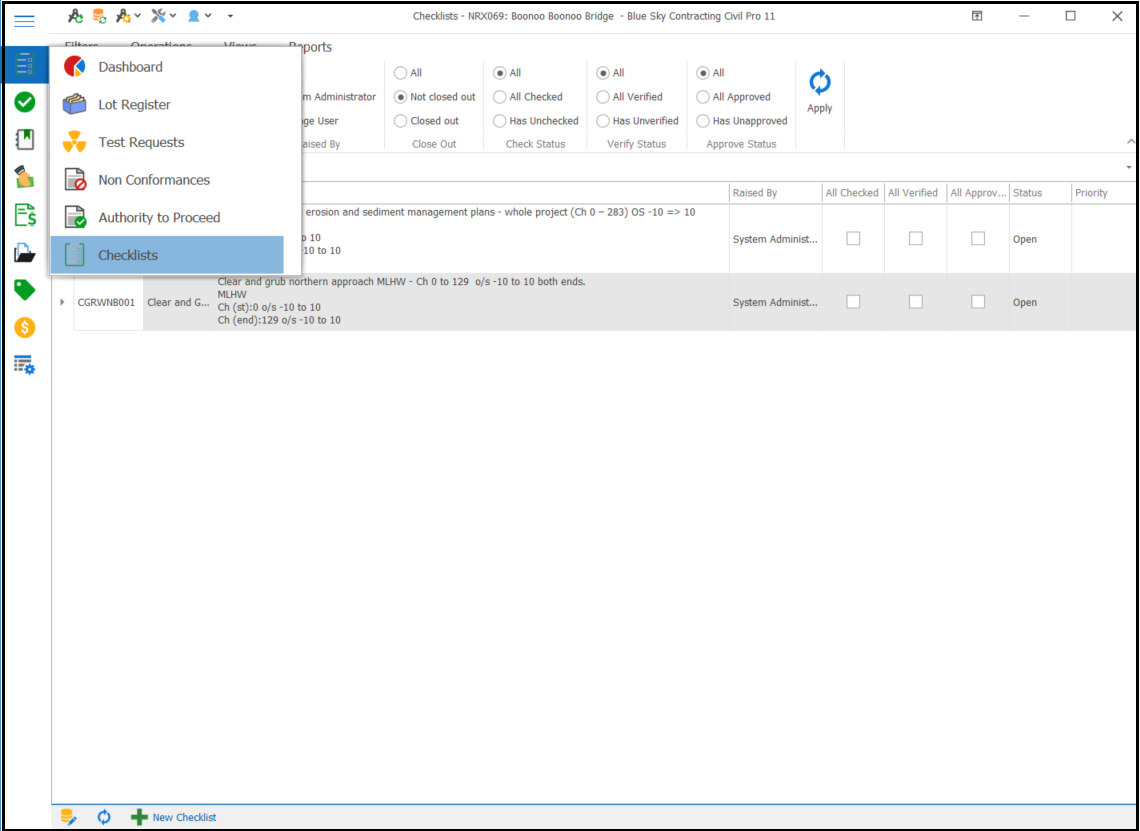The width and height of the screenshot is (1140, 831).
Task: Open the hamburger menu at top left
Action: pos(25,20)
